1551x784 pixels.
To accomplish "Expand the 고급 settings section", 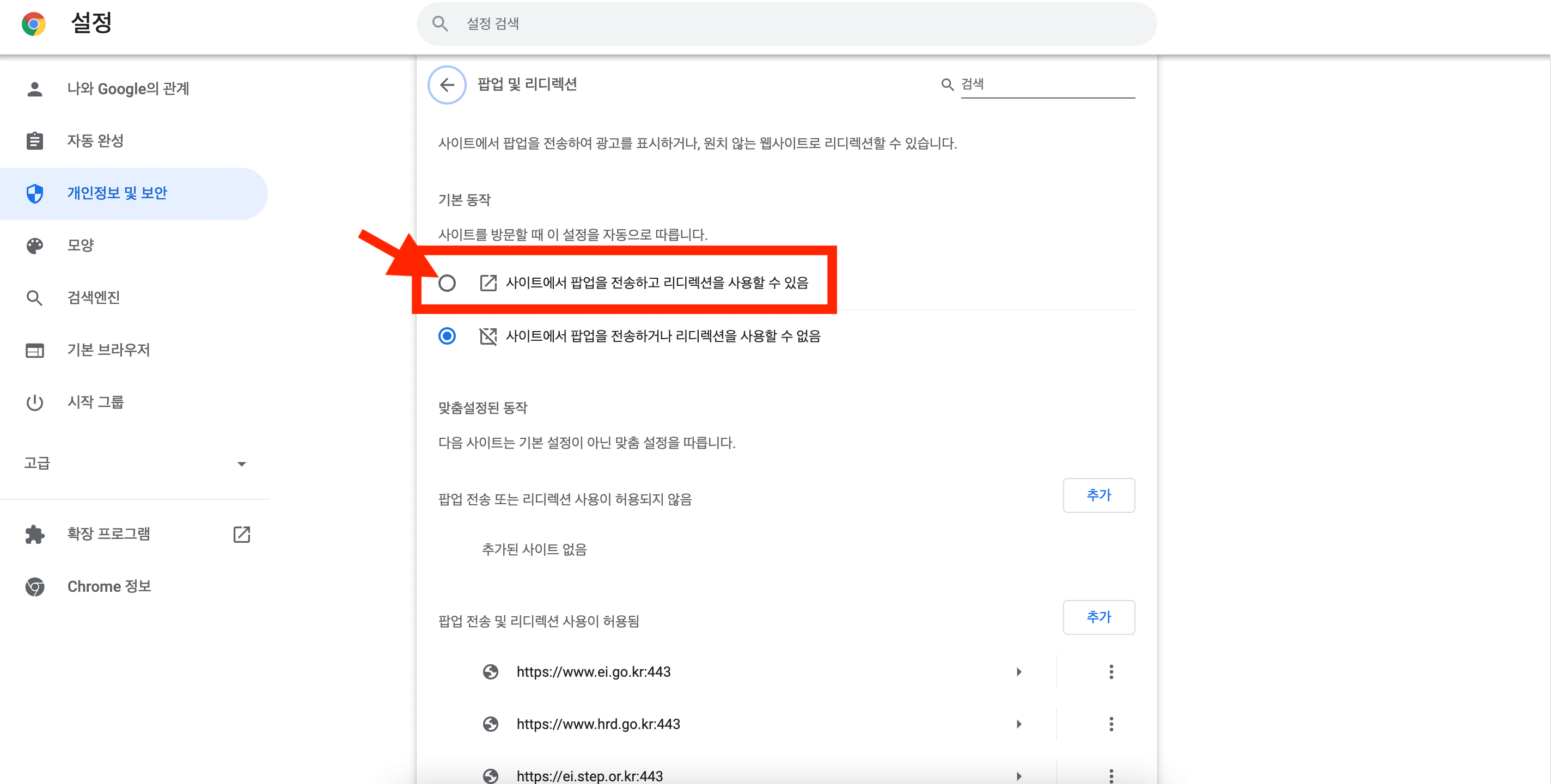I will pyautogui.click(x=242, y=464).
